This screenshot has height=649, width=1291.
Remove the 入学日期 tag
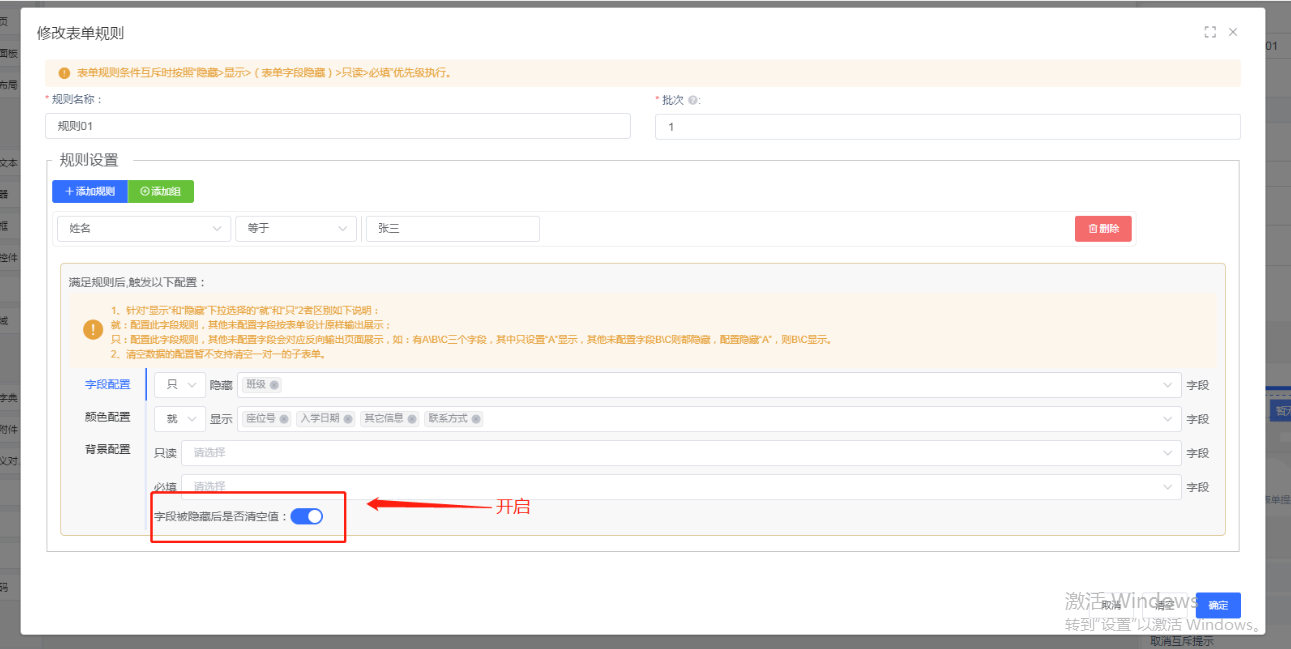[348, 419]
